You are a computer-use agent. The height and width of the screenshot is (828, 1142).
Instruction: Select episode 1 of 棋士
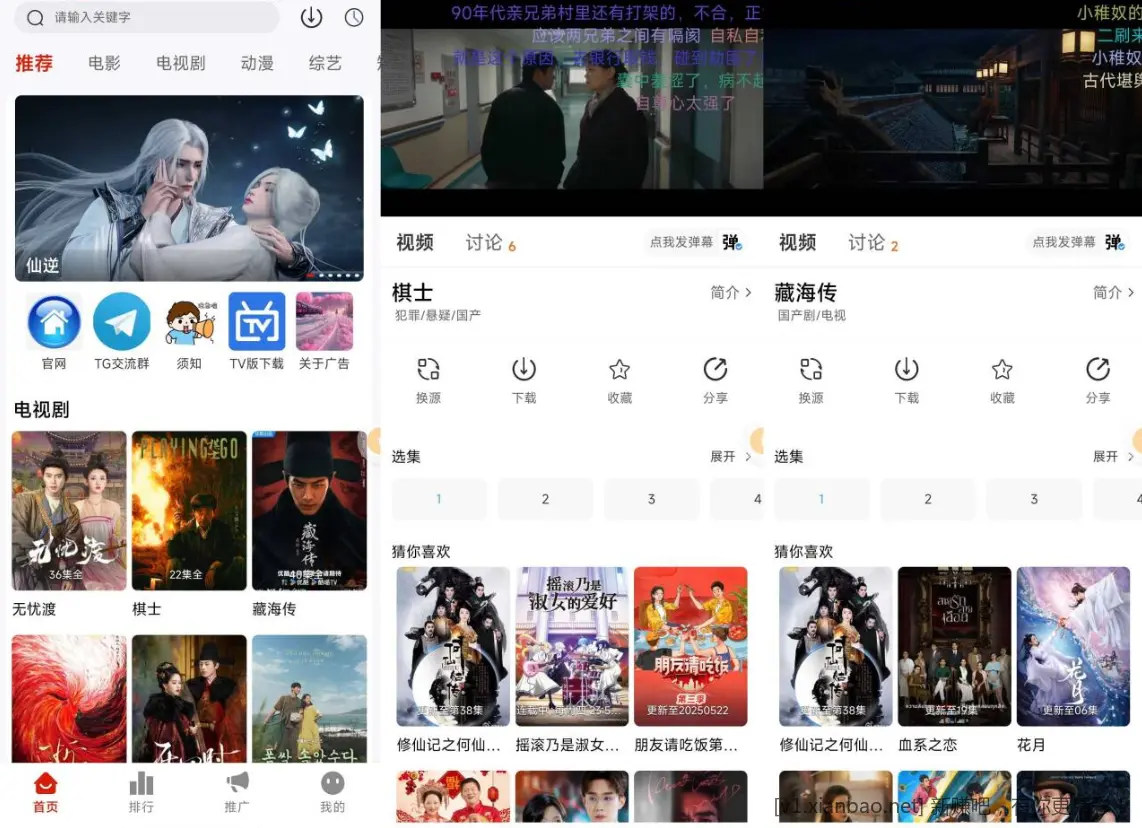click(439, 499)
